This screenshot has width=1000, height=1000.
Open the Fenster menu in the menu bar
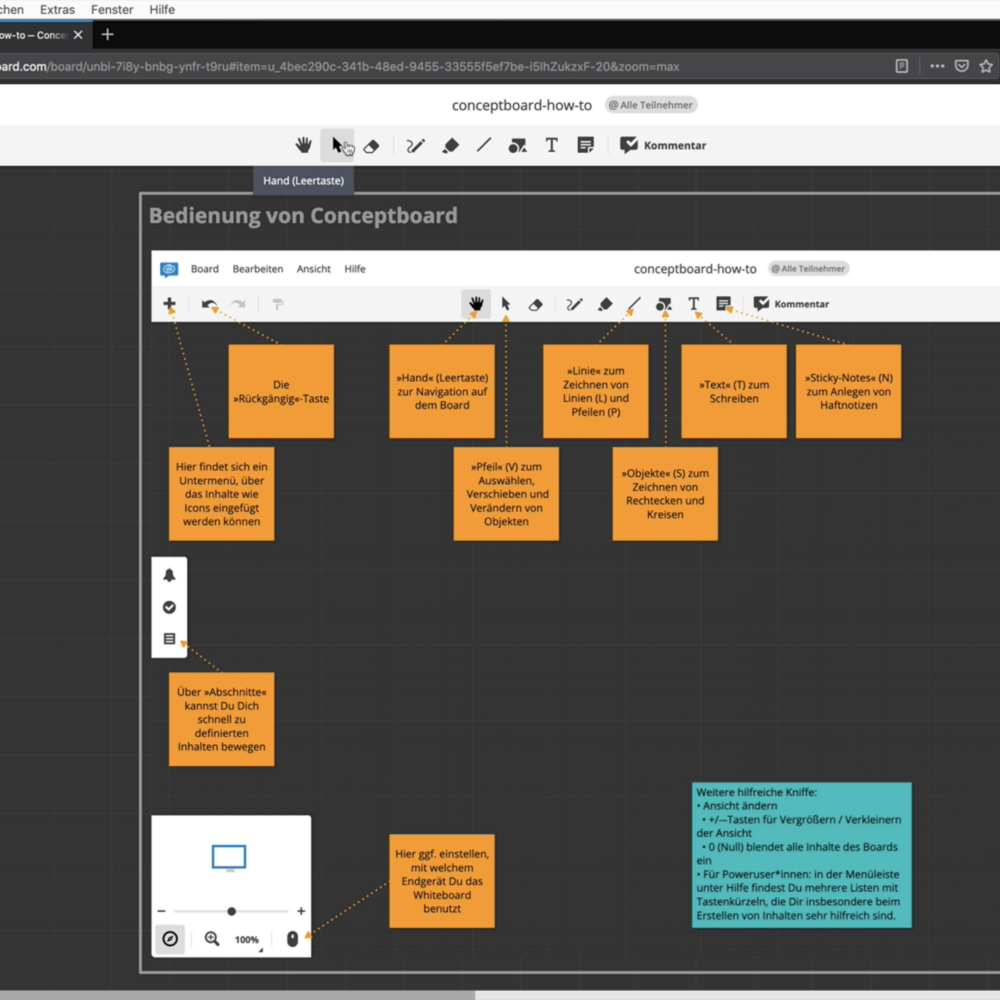(112, 10)
